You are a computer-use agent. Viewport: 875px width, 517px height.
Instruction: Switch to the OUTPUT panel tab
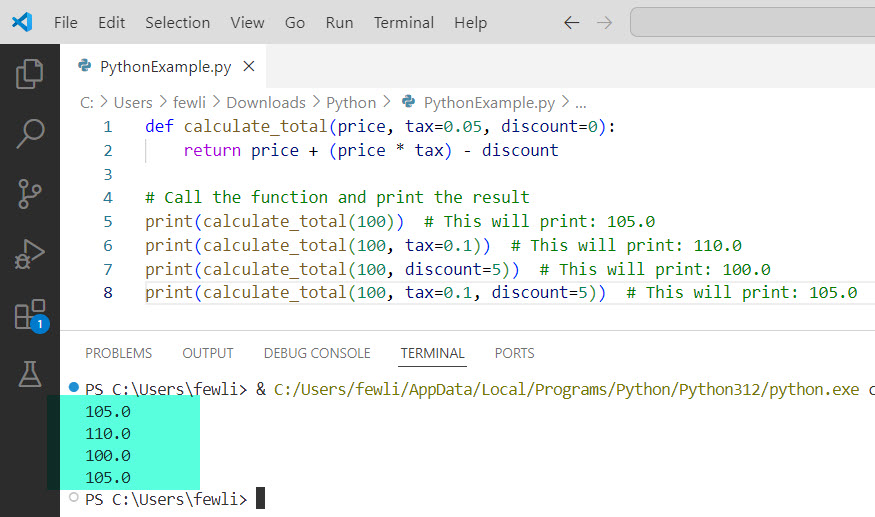click(208, 353)
